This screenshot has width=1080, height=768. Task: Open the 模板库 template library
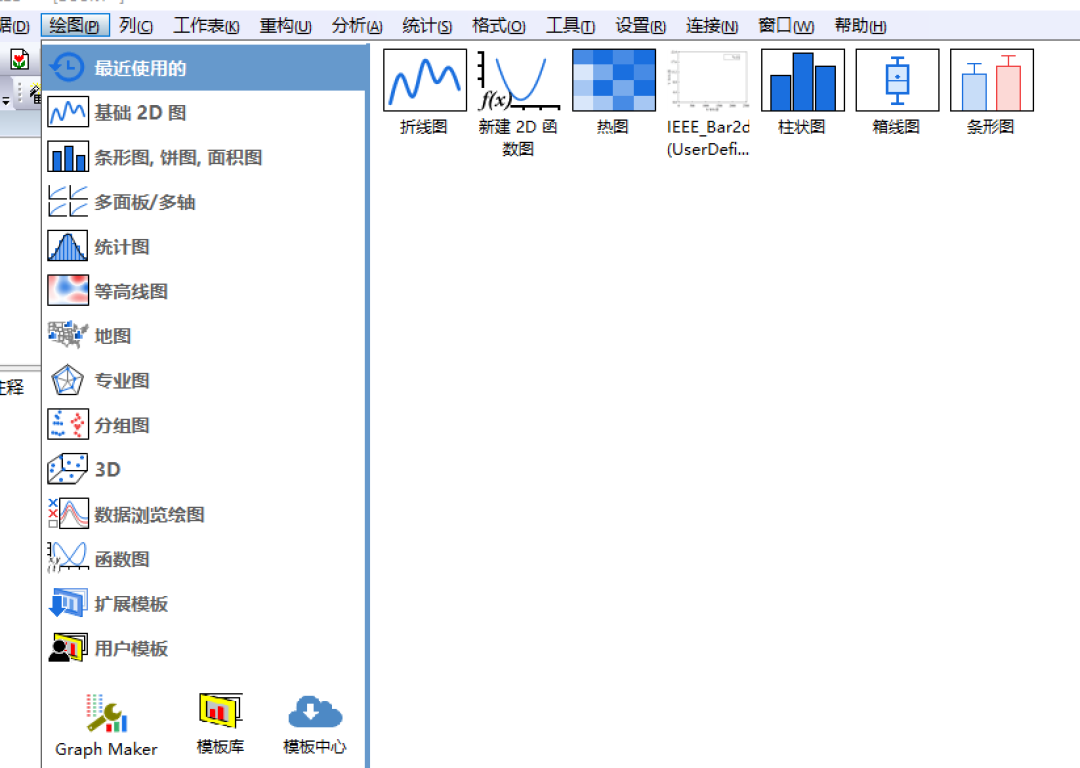(x=220, y=724)
